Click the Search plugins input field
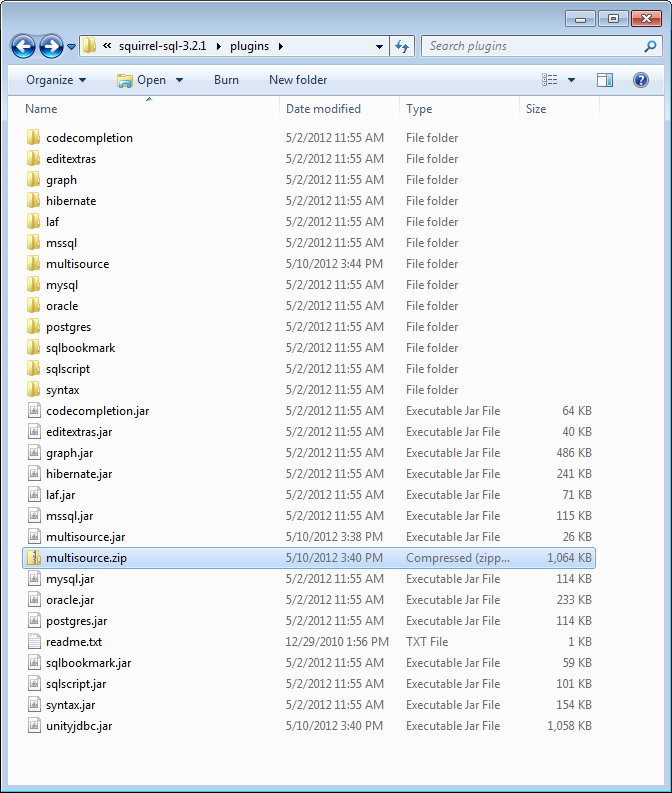The width and height of the screenshot is (672, 793). pos(530,46)
